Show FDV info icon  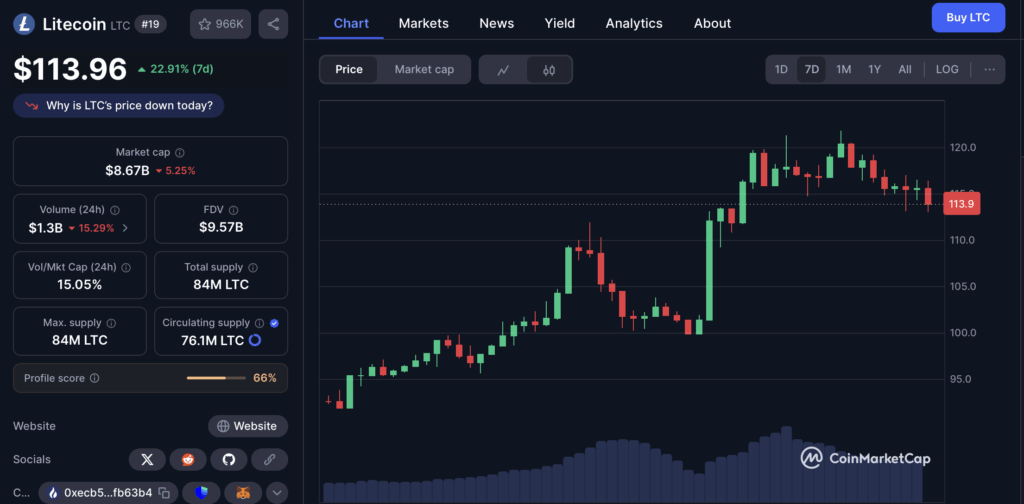pyautogui.click(x=233, y=210)
